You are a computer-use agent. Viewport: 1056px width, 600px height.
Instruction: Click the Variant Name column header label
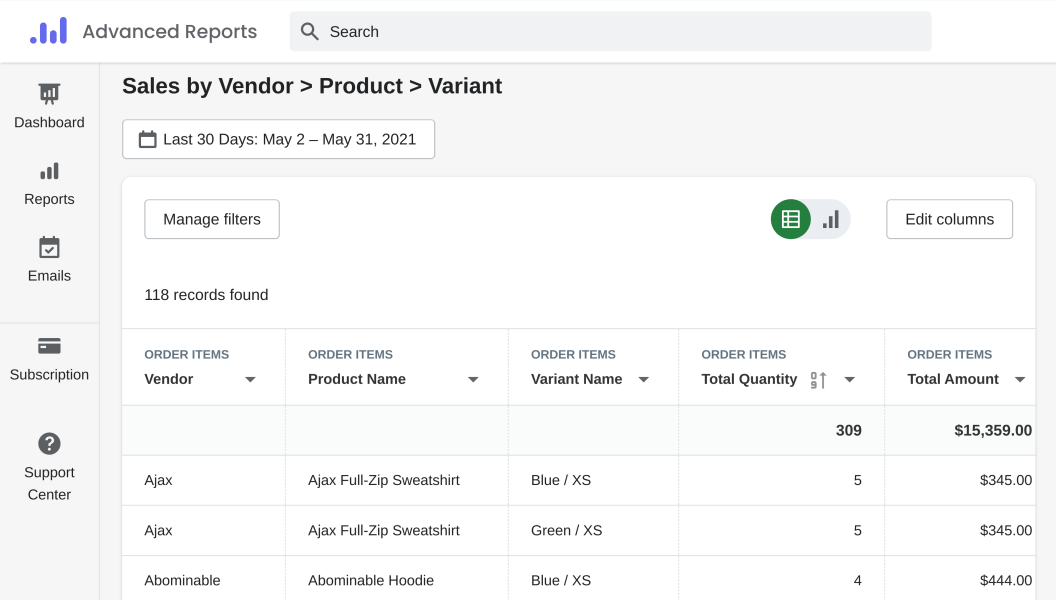tap(576, 379)
